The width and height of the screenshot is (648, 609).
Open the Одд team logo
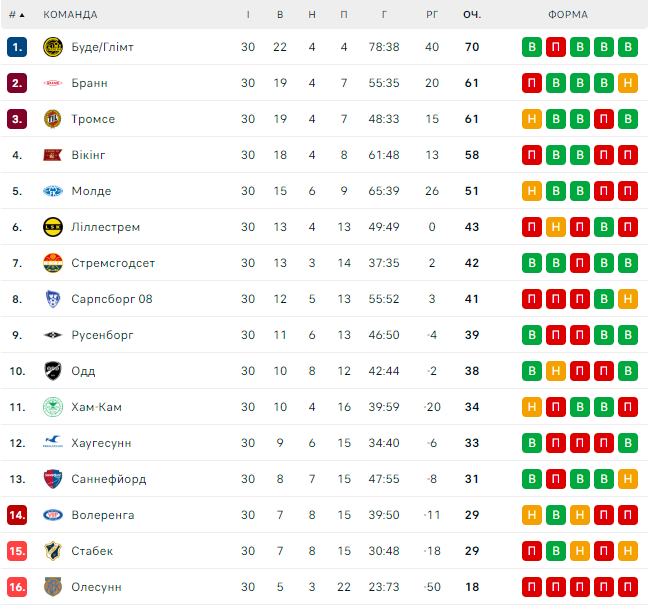[53, 371]
